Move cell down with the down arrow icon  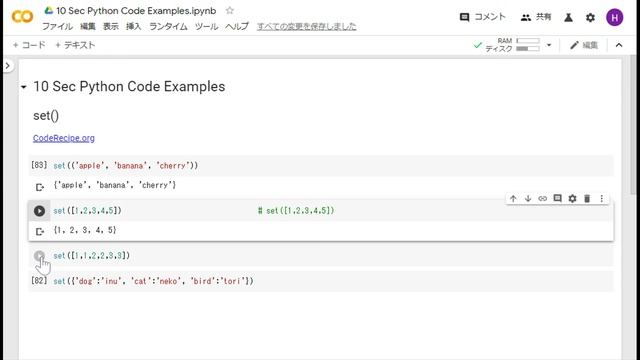(528, 198)
